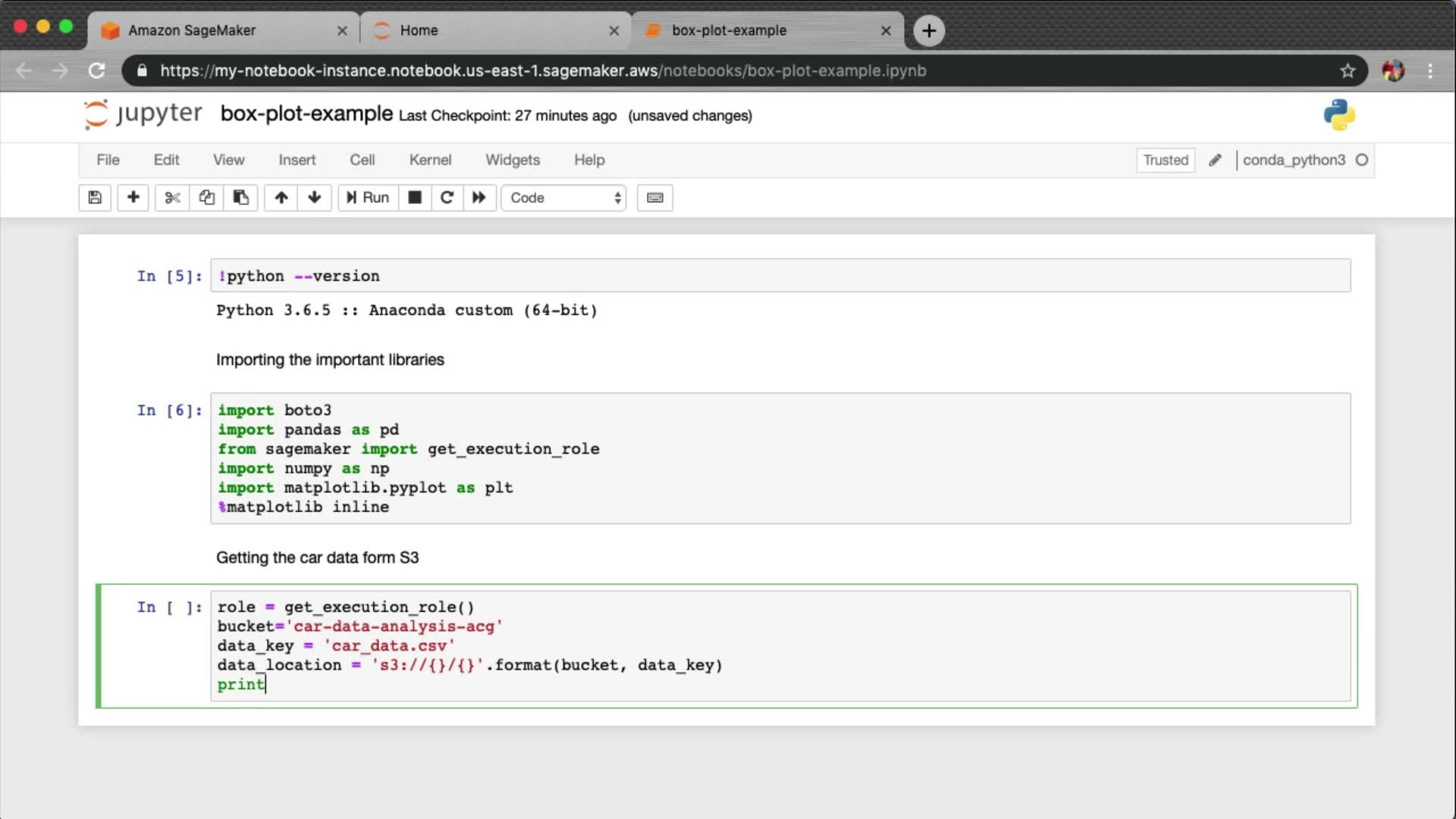Switch to the Amazon SageMaker tab
This screenshot has width=1456, height=819.
point(192,30)
